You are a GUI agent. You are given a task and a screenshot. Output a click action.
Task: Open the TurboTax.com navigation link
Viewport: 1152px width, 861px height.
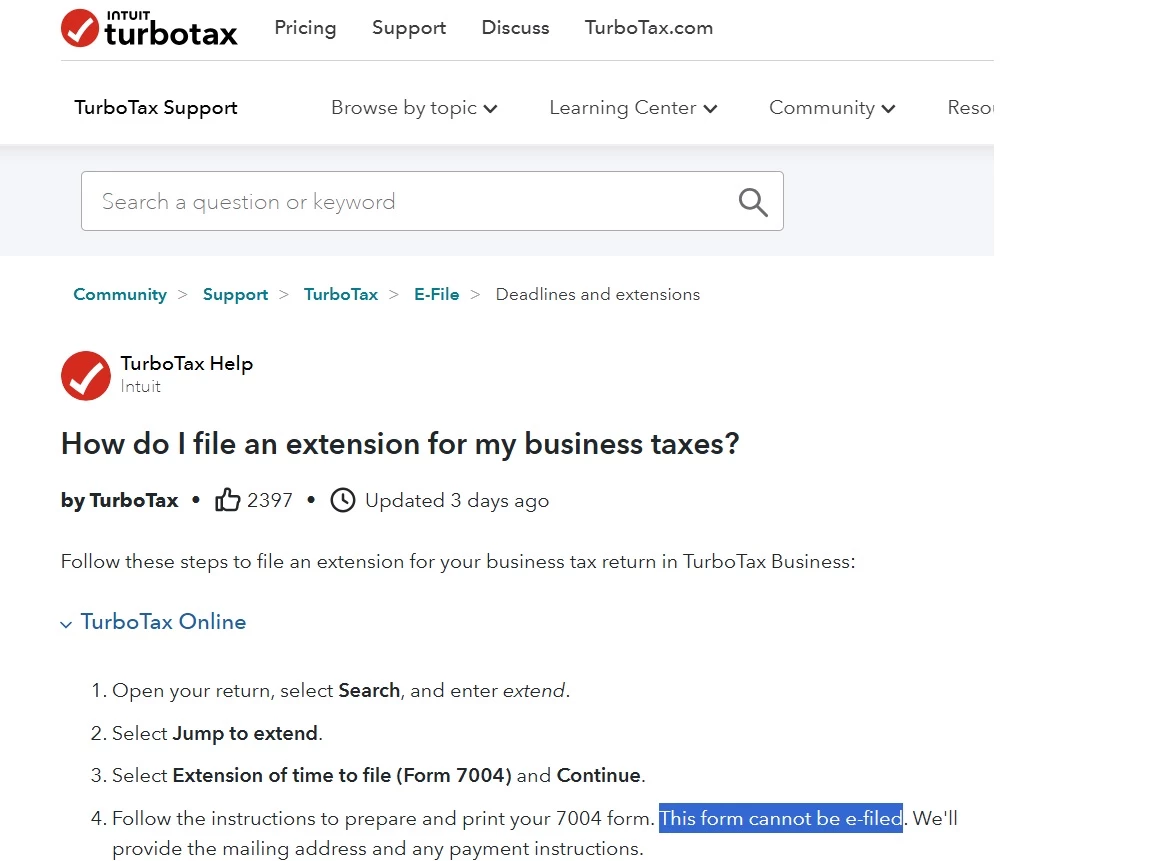(649, 28)
